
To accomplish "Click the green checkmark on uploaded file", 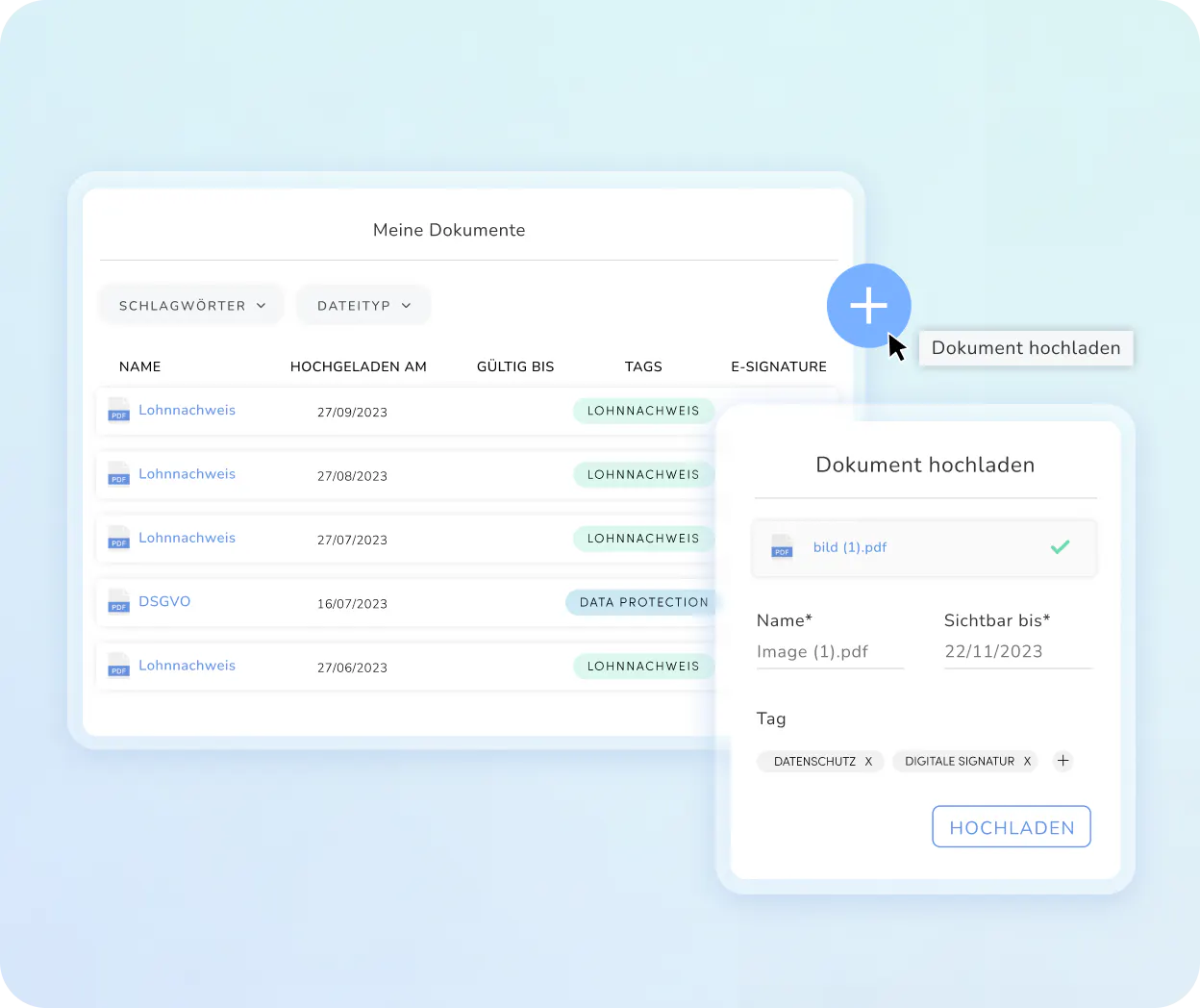I will point(1060,546).
